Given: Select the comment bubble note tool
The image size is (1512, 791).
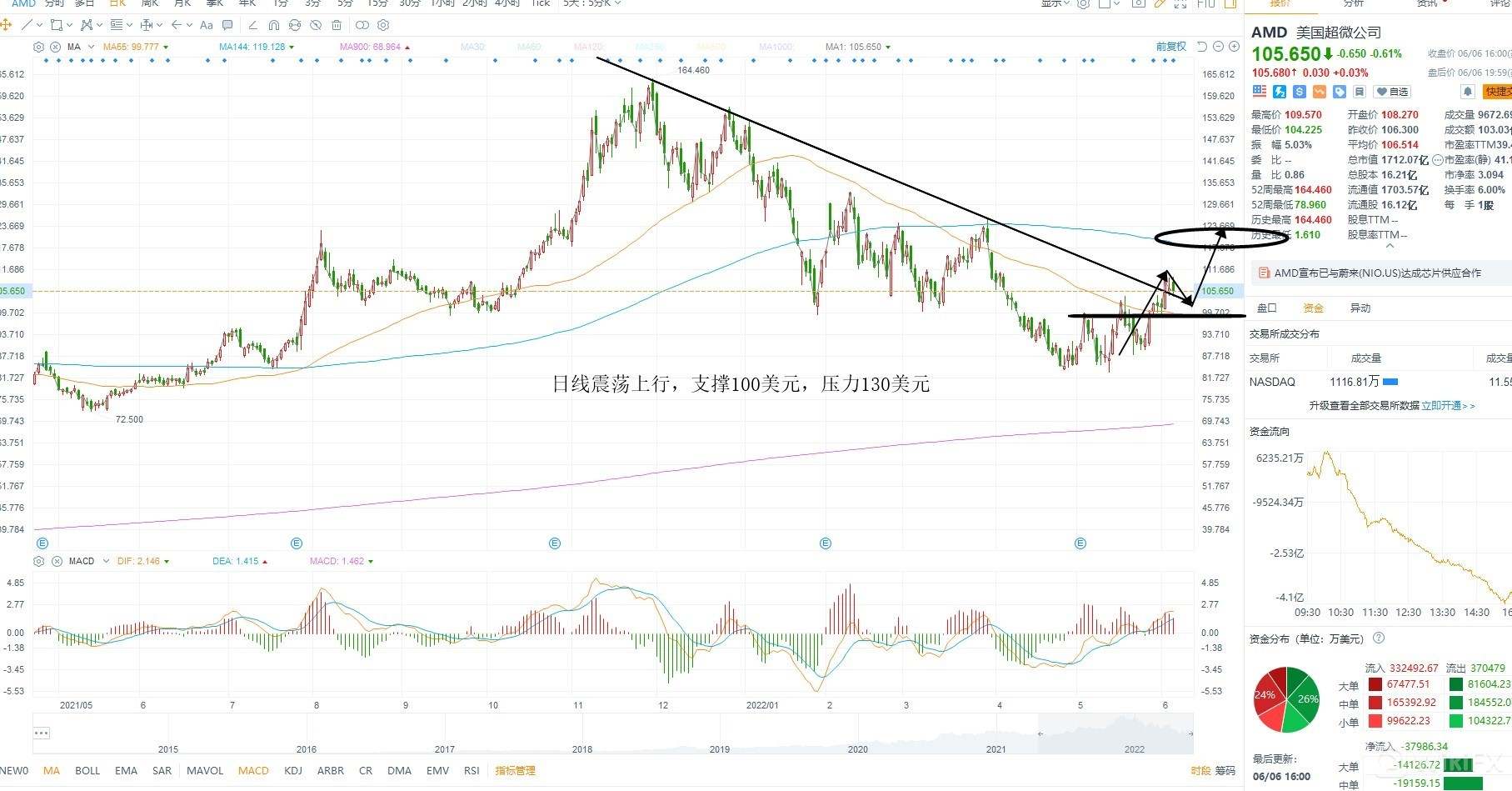Looking at the screenshot, I should (x=227, y=25).
